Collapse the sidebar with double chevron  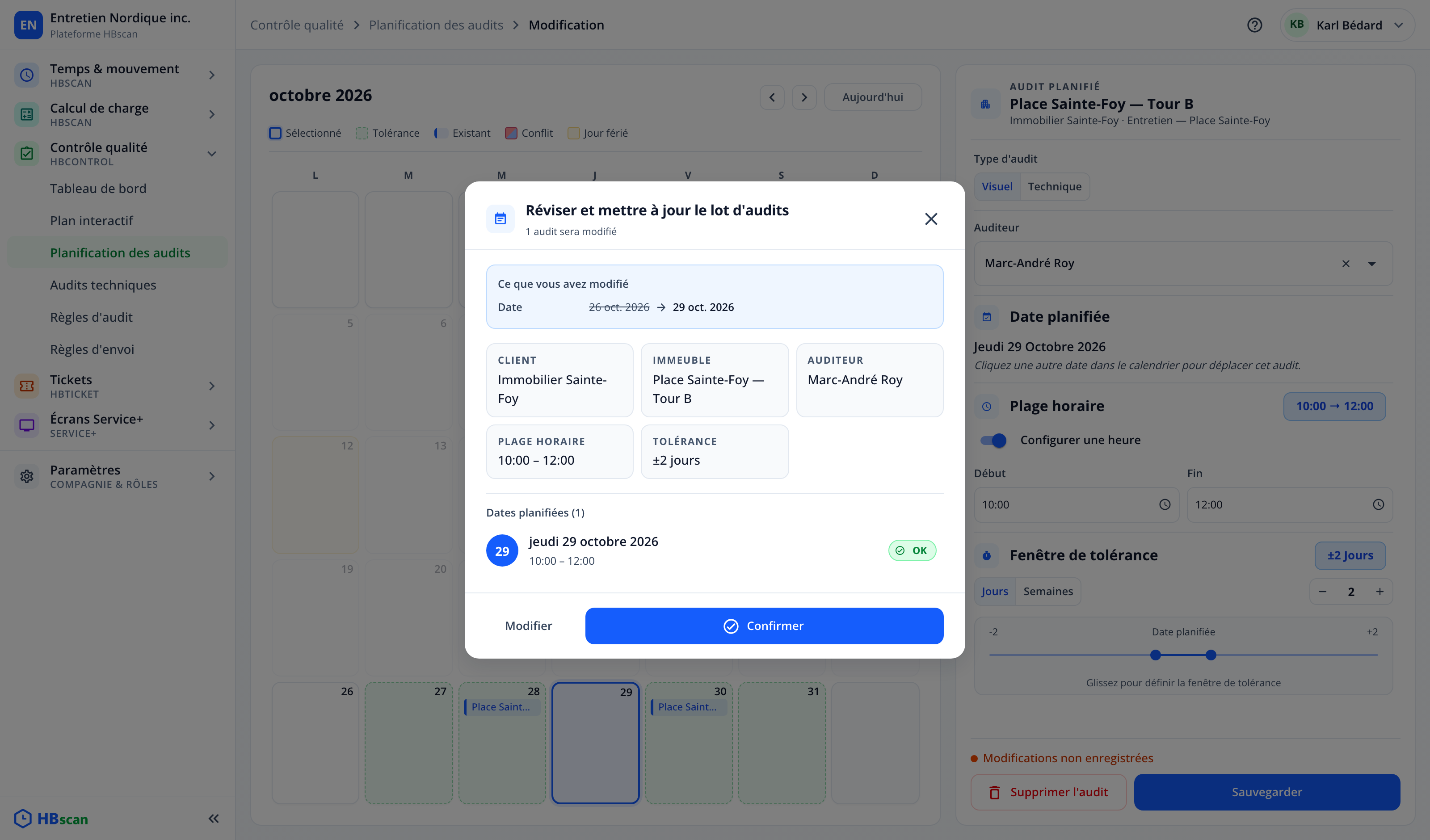click(x=213, y=819)
